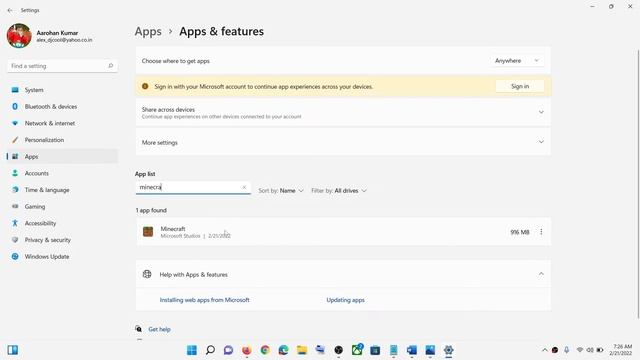Go back using the Settings back arrow
This screenshot has width=640, height=360.
coord(10,10)
